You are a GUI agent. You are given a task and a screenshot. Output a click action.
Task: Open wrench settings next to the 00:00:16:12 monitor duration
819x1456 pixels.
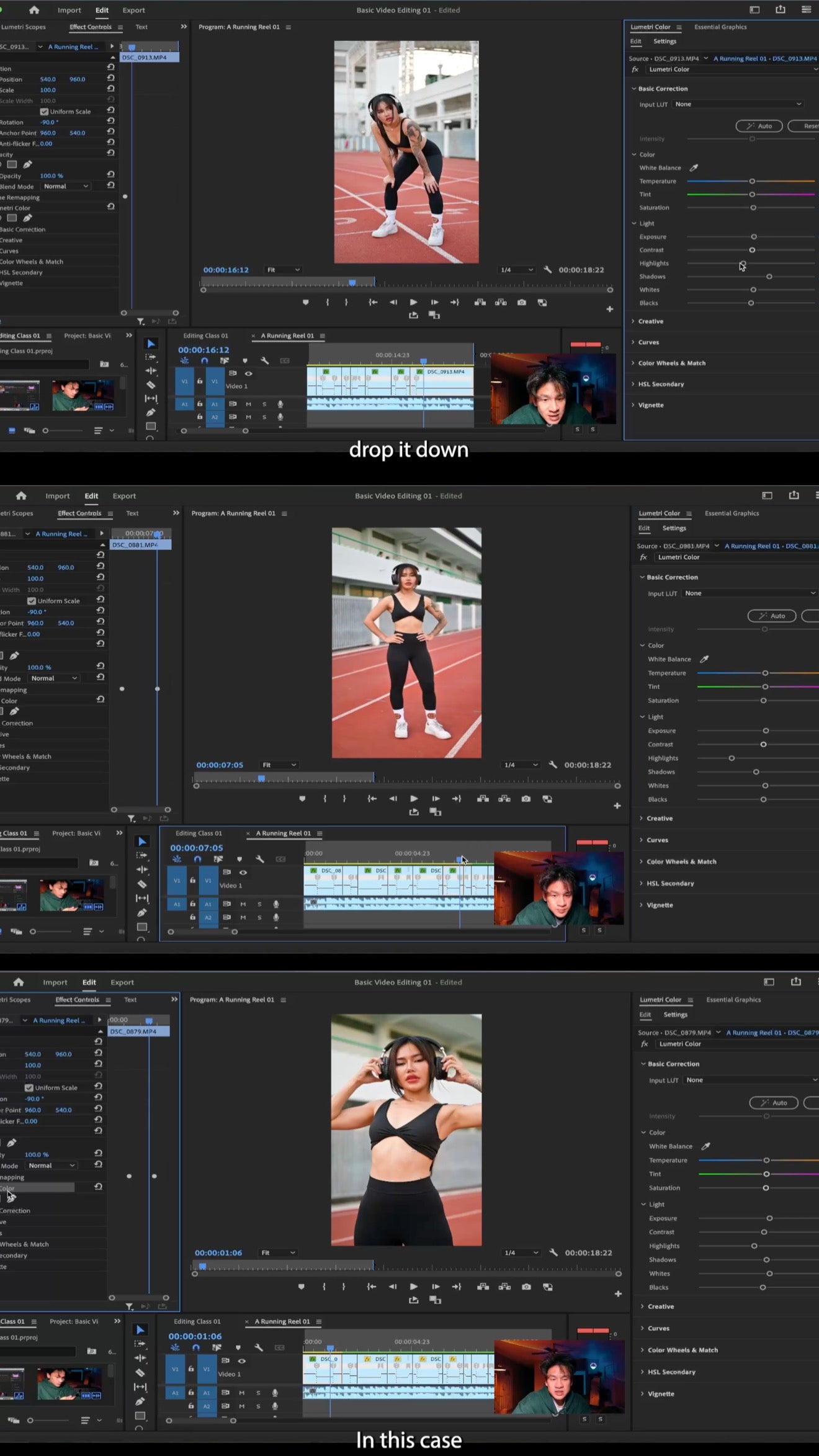click(x=547, y=270)
